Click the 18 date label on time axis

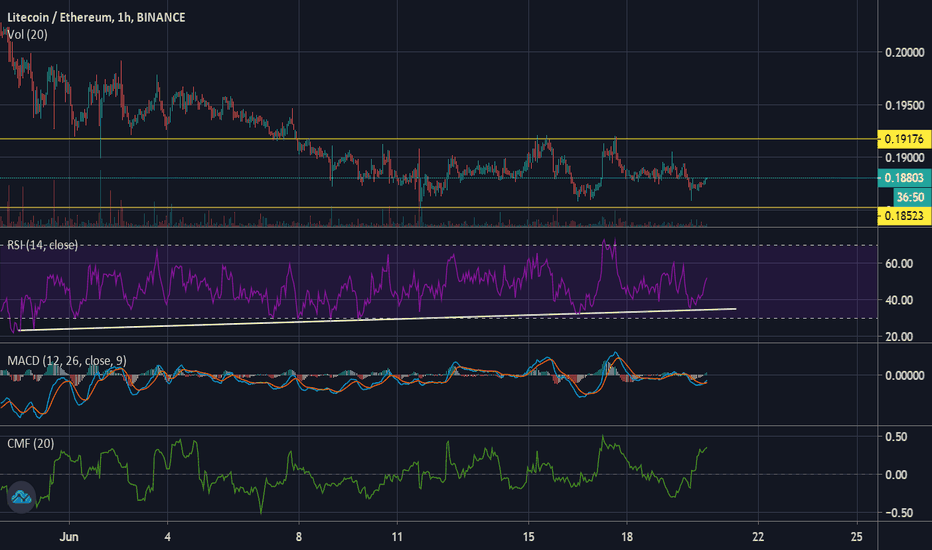click(626, 537)
